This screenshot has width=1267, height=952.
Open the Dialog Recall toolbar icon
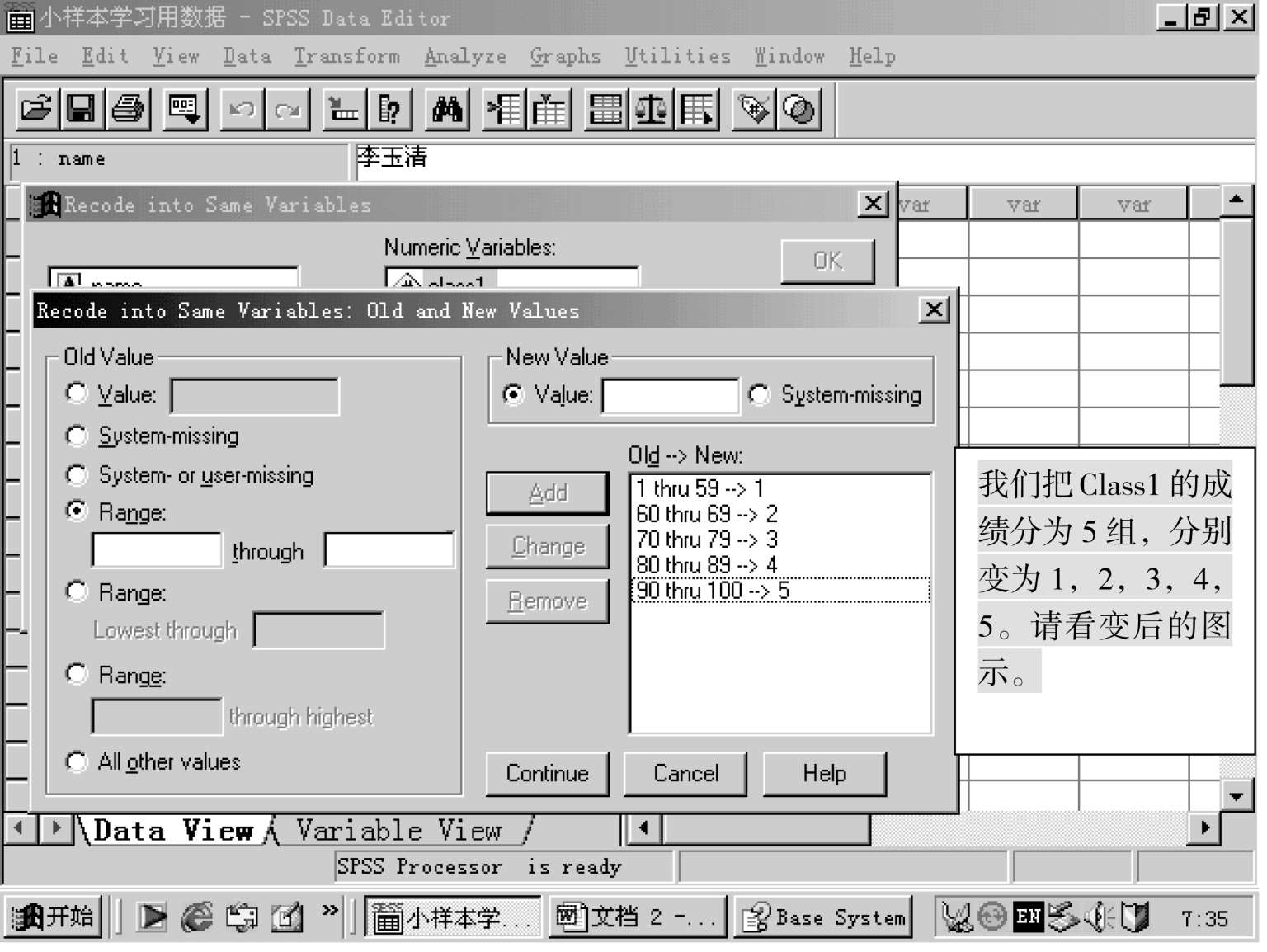[183, 109]
